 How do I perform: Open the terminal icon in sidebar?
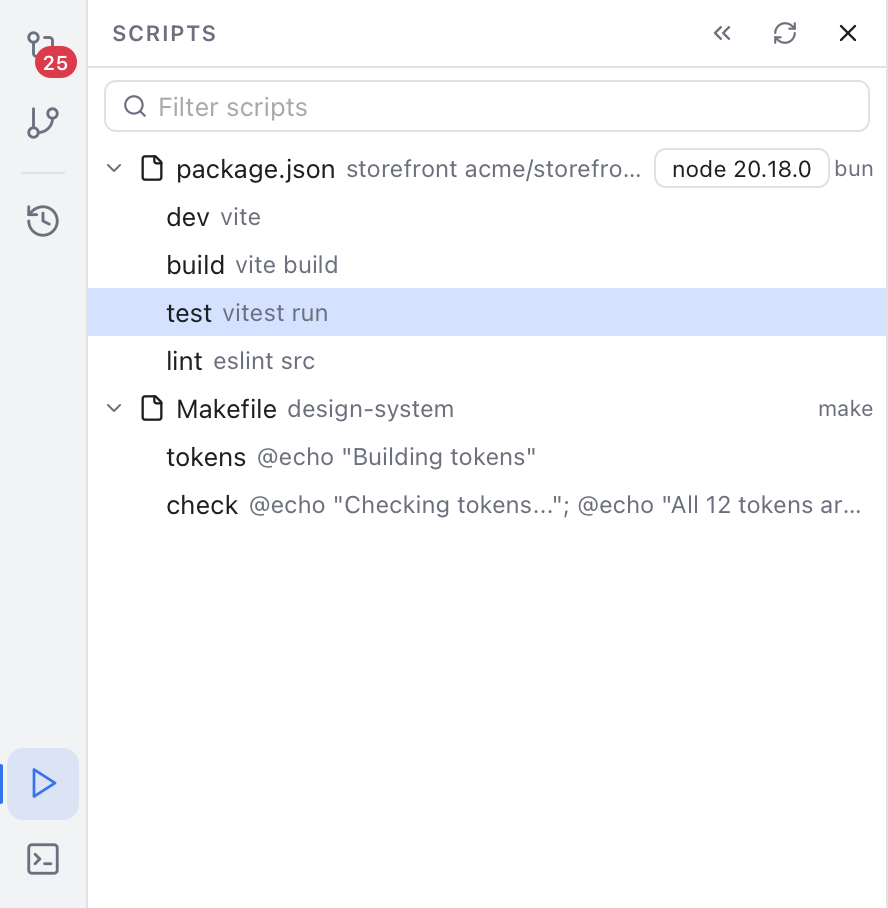click(x=43, y=859)
